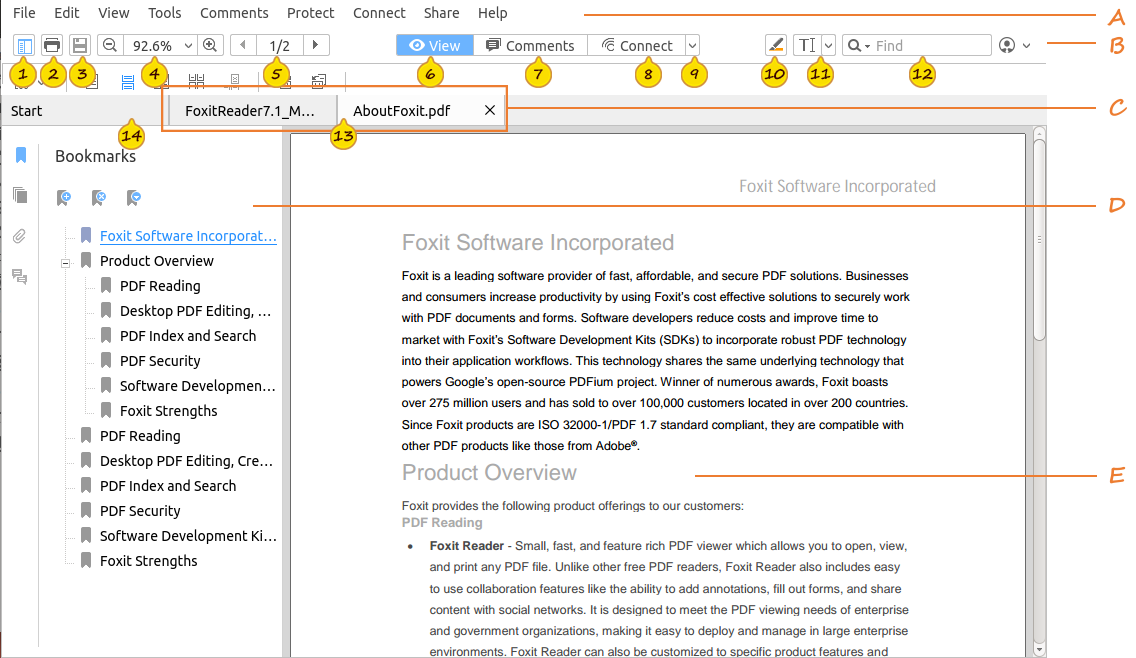1136x658 pixels.
Task: Click the user account icon
Action: coord(1007,46)
